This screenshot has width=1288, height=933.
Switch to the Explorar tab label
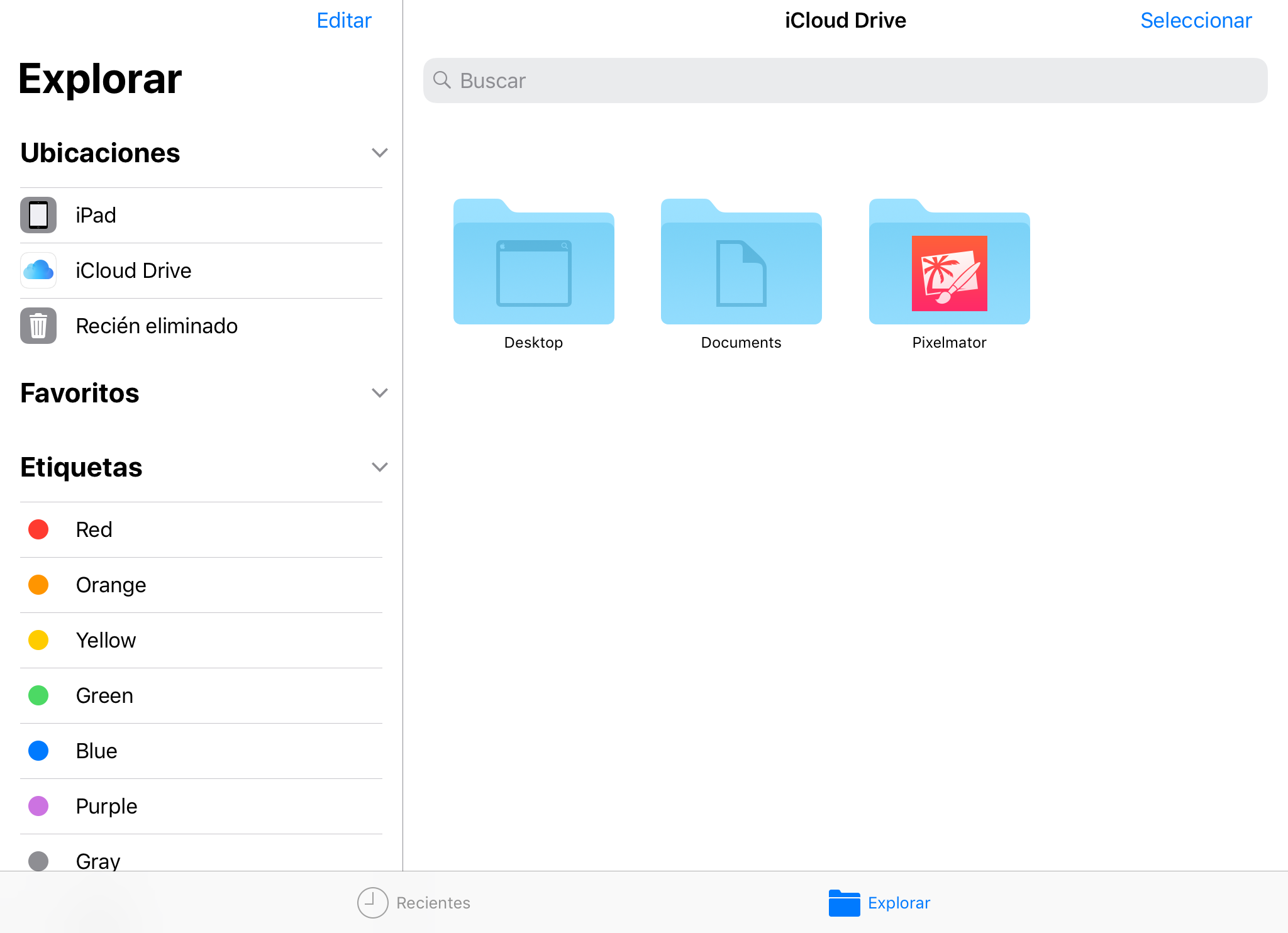(899, 903)
